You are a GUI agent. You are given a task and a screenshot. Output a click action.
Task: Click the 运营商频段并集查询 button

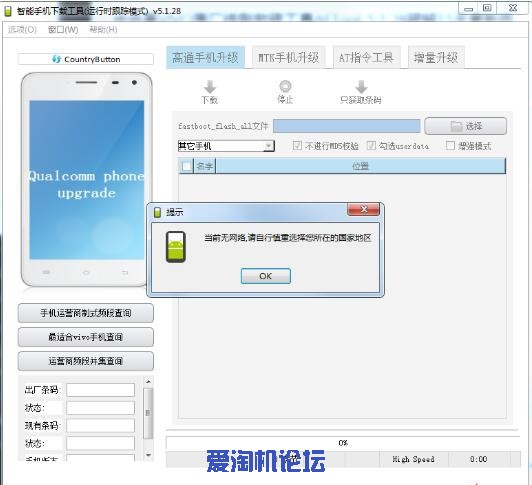click(86, 361)
